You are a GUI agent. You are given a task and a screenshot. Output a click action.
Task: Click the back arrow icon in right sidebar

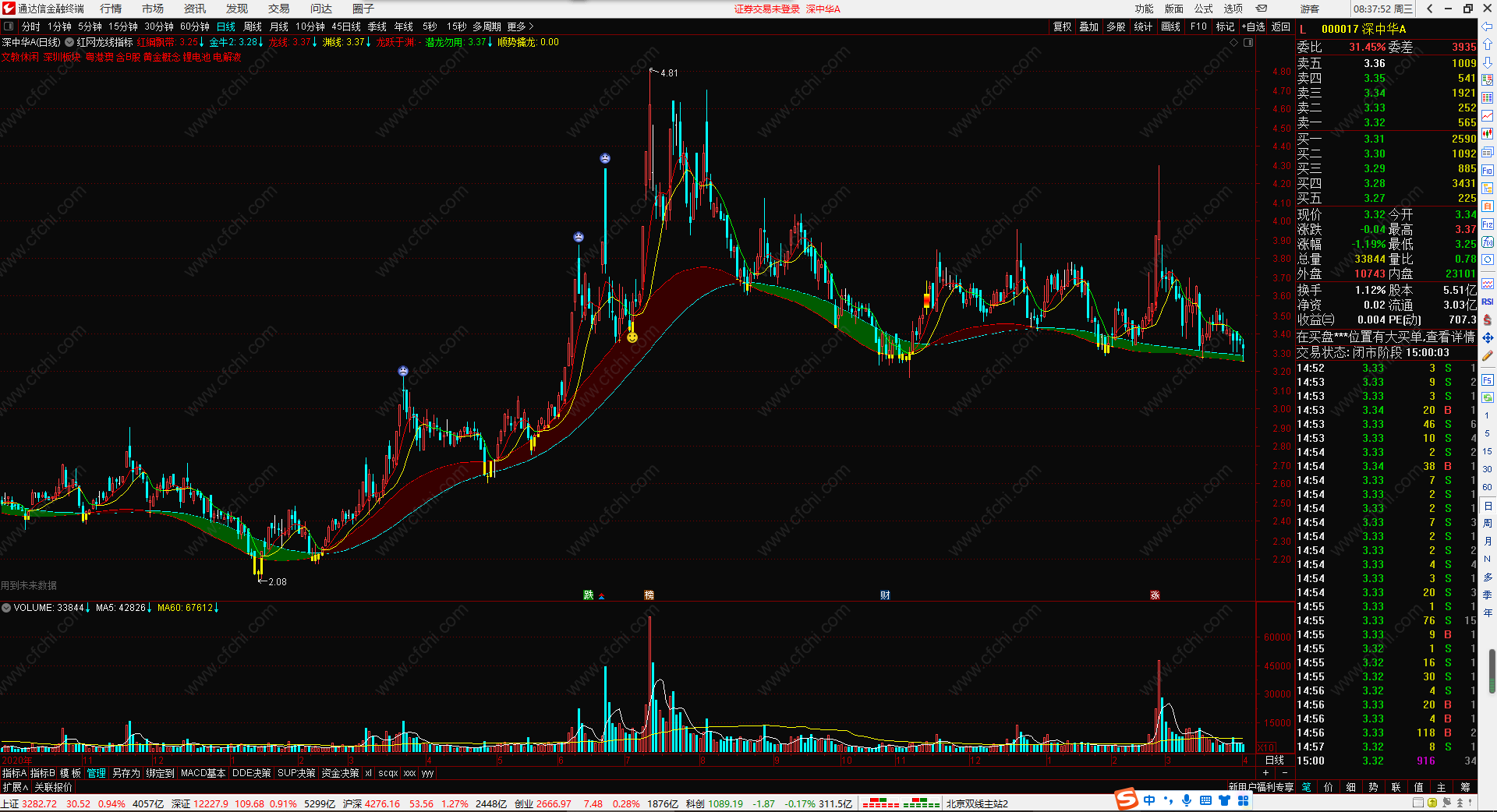point(1487,27)
